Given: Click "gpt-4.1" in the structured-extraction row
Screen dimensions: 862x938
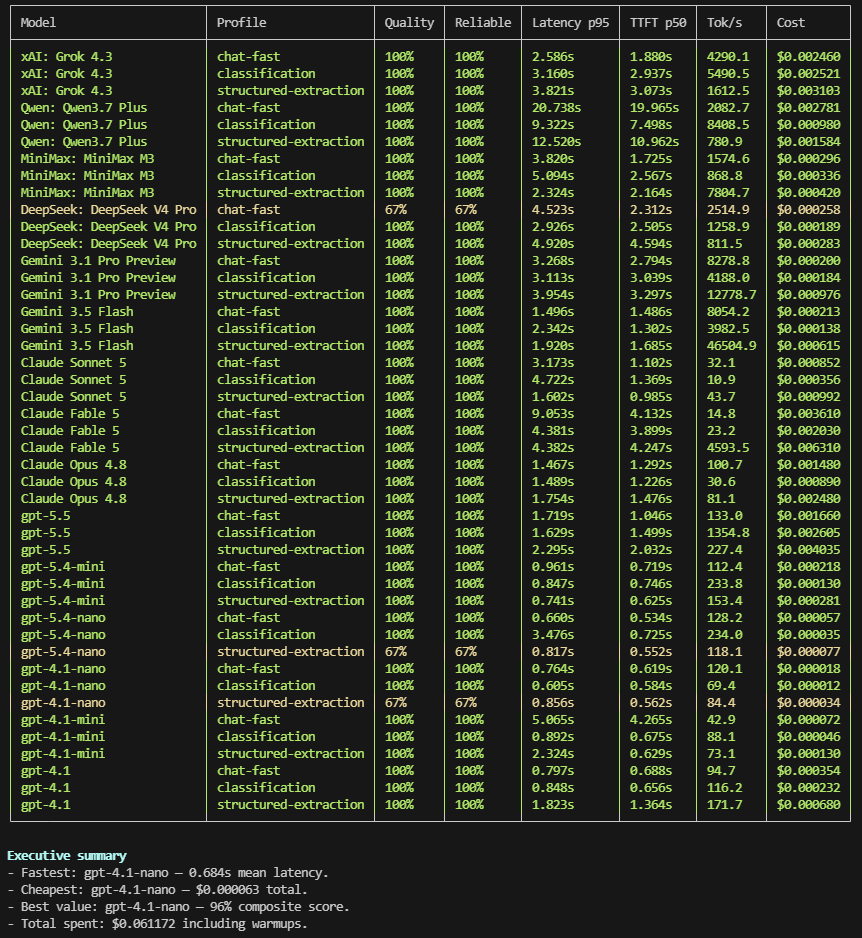Looking at the screenshot, I should point(45,805).
